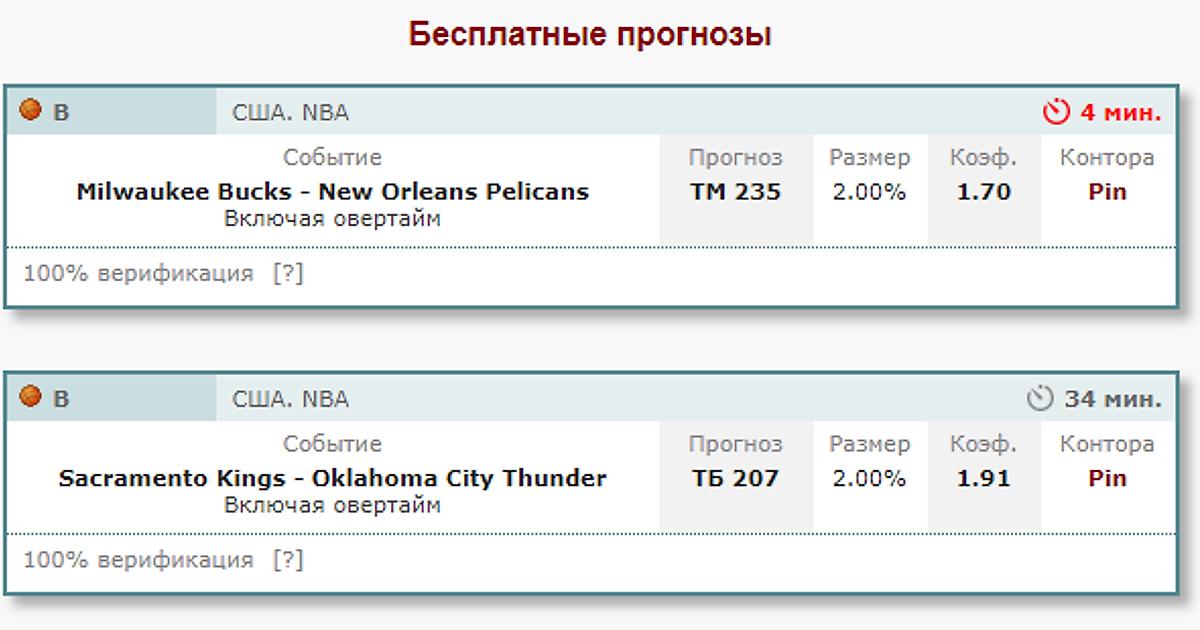Click the basketball icon in the Sacramento Kings card
The width and height of the screenshot is (1200, 630).
click(x=31, y=396)
